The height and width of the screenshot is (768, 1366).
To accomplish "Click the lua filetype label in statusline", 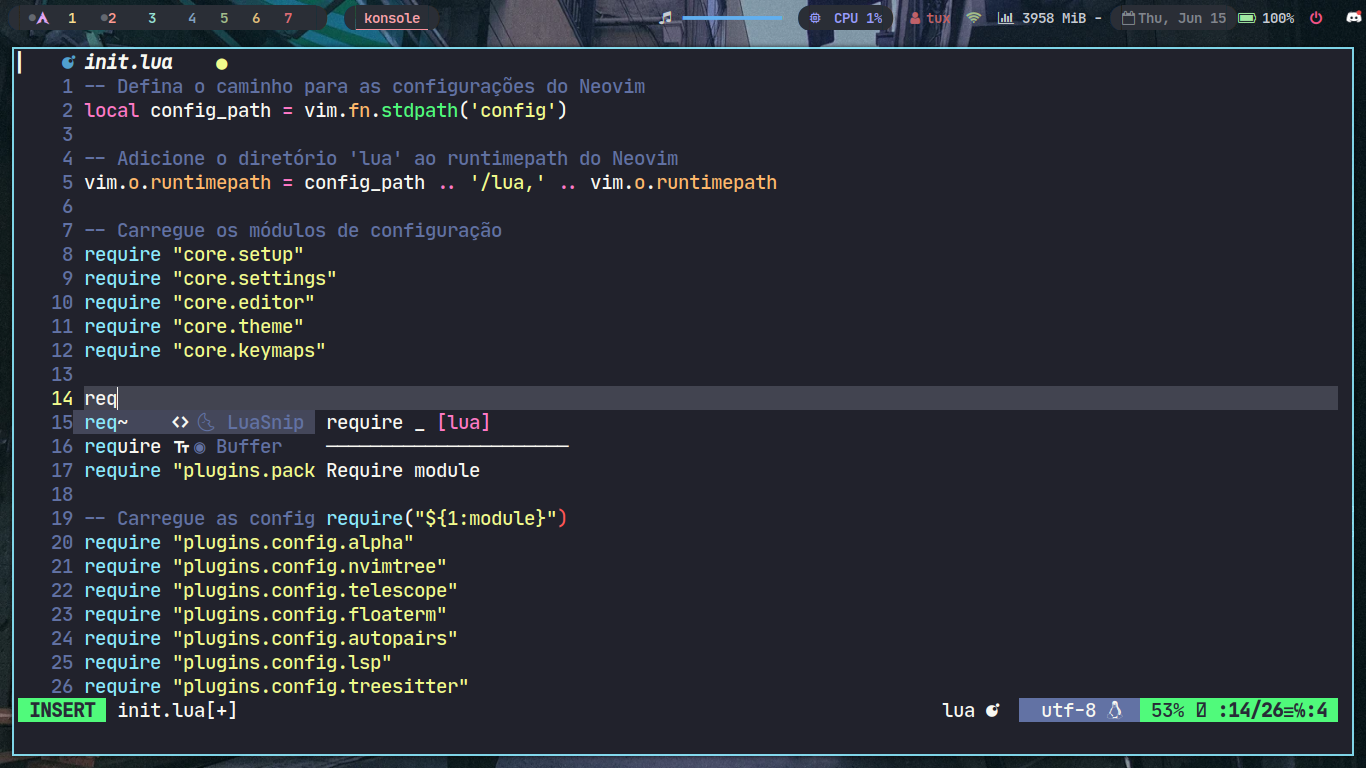I will pyautogui.click(x=958, y=710).
